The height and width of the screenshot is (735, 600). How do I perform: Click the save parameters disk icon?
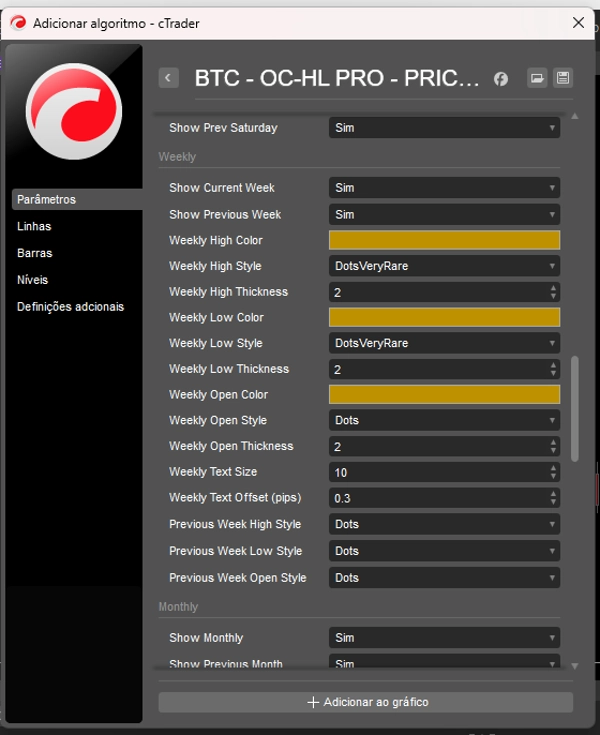pyautogui.click(x=563, y=78)
